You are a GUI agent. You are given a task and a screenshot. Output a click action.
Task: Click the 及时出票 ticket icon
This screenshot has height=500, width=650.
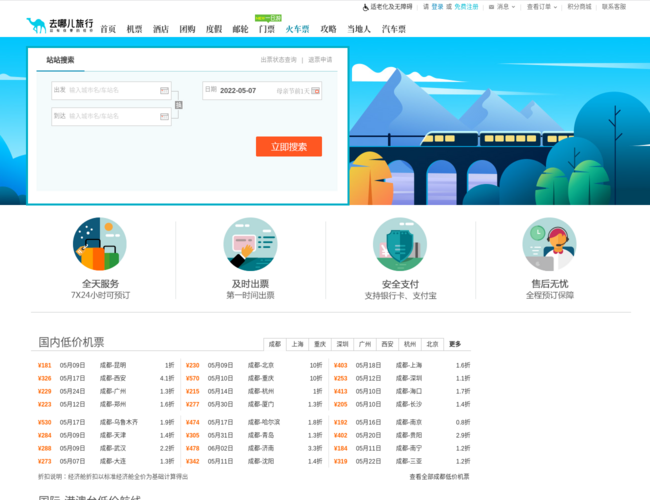[250, 244]
